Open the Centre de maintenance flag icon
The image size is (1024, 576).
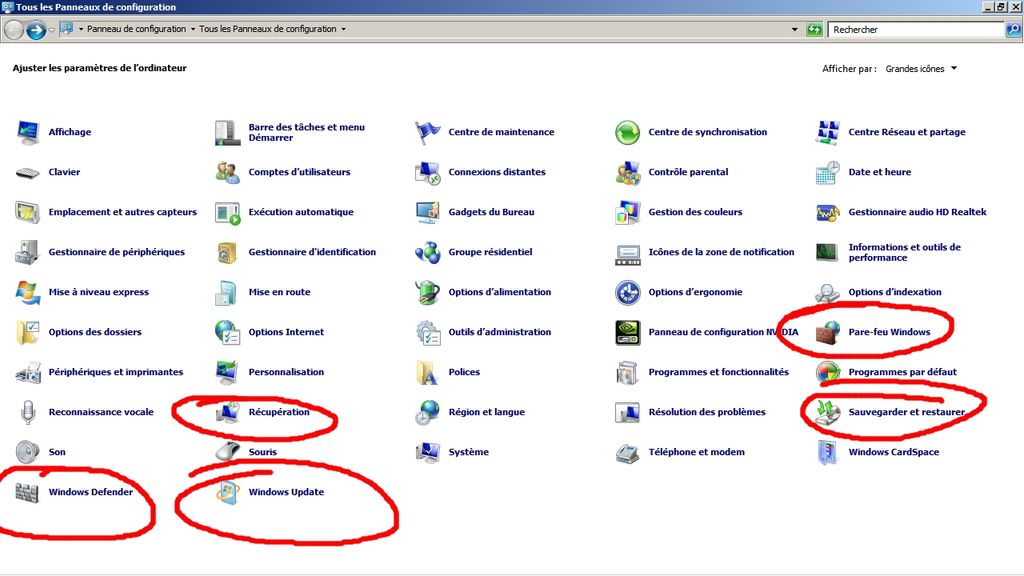coord(428,132)
